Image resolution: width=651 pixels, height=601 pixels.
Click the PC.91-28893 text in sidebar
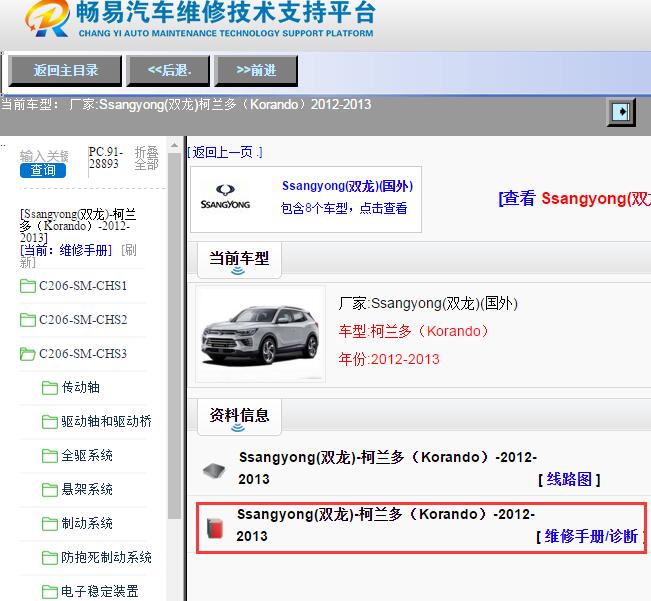(x=106, y=158)
